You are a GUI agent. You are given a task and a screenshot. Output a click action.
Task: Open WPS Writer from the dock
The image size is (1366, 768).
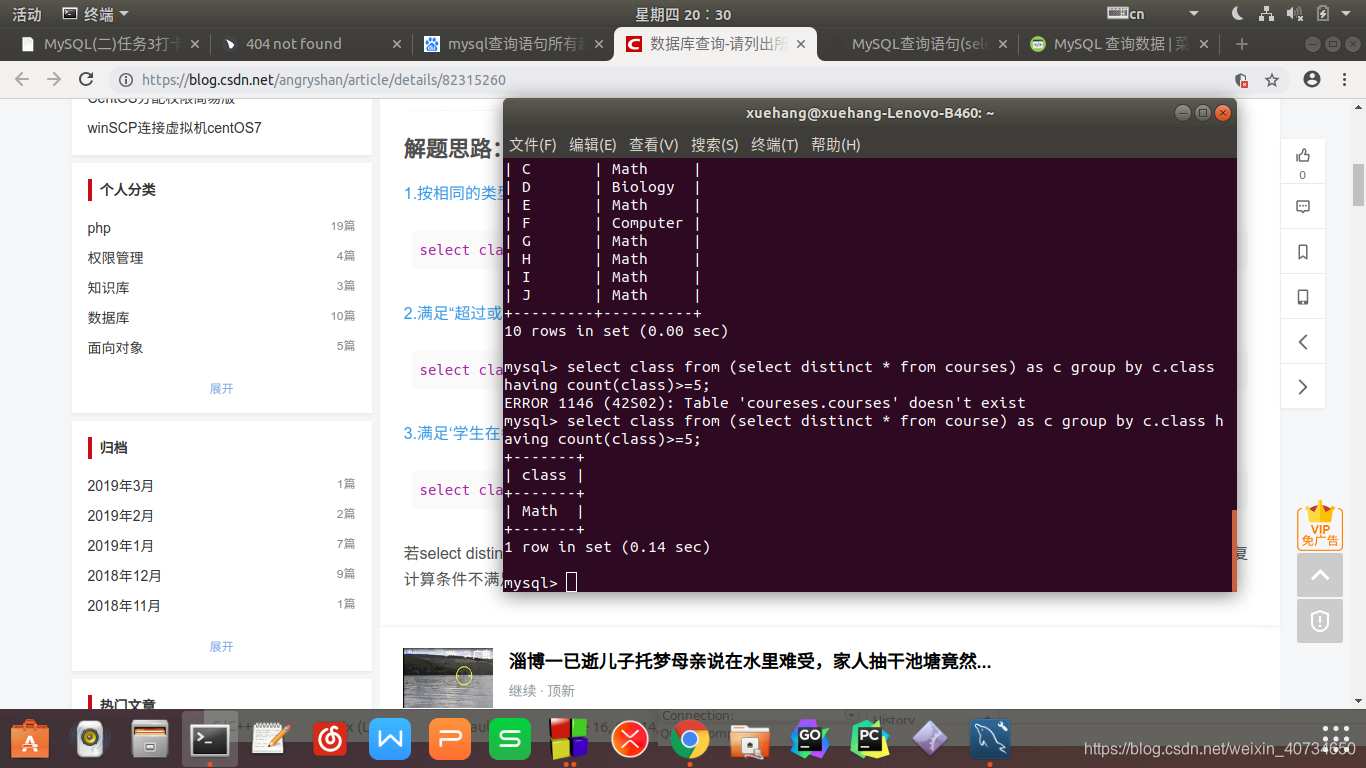tap(390, 740)
